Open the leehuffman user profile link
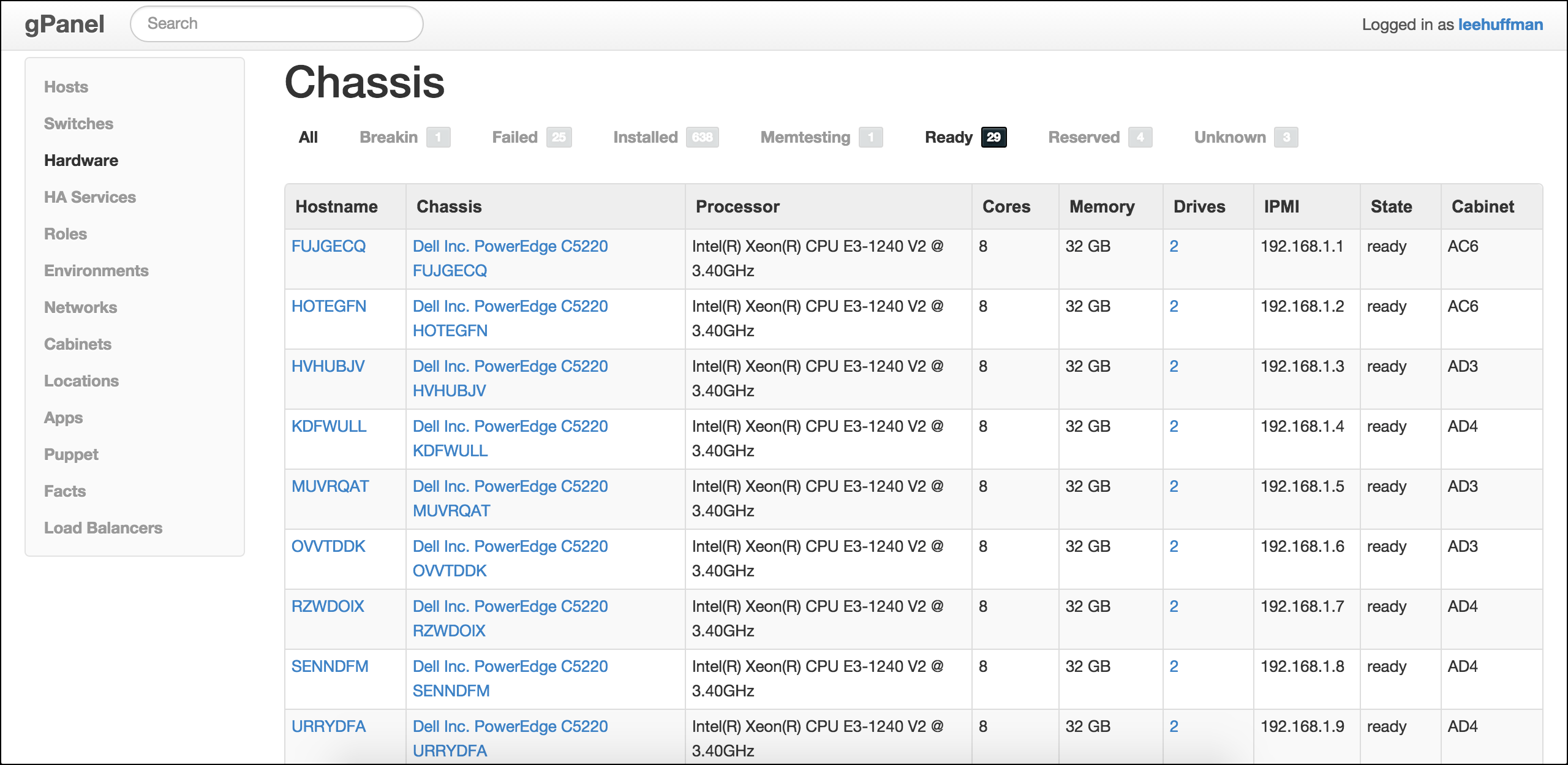Image resolution: width=1568 pixels, height=765 pixels. click(1500, 24)
